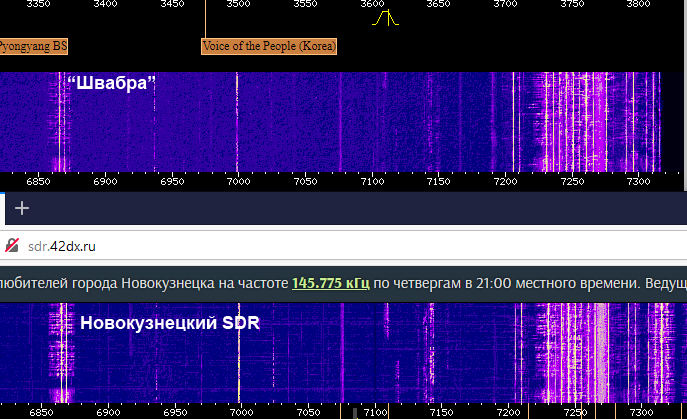This screenshot has width=687, height=419.
Task: Open the 145.775 кГц frequency link
Action: (x=331, y=283)
